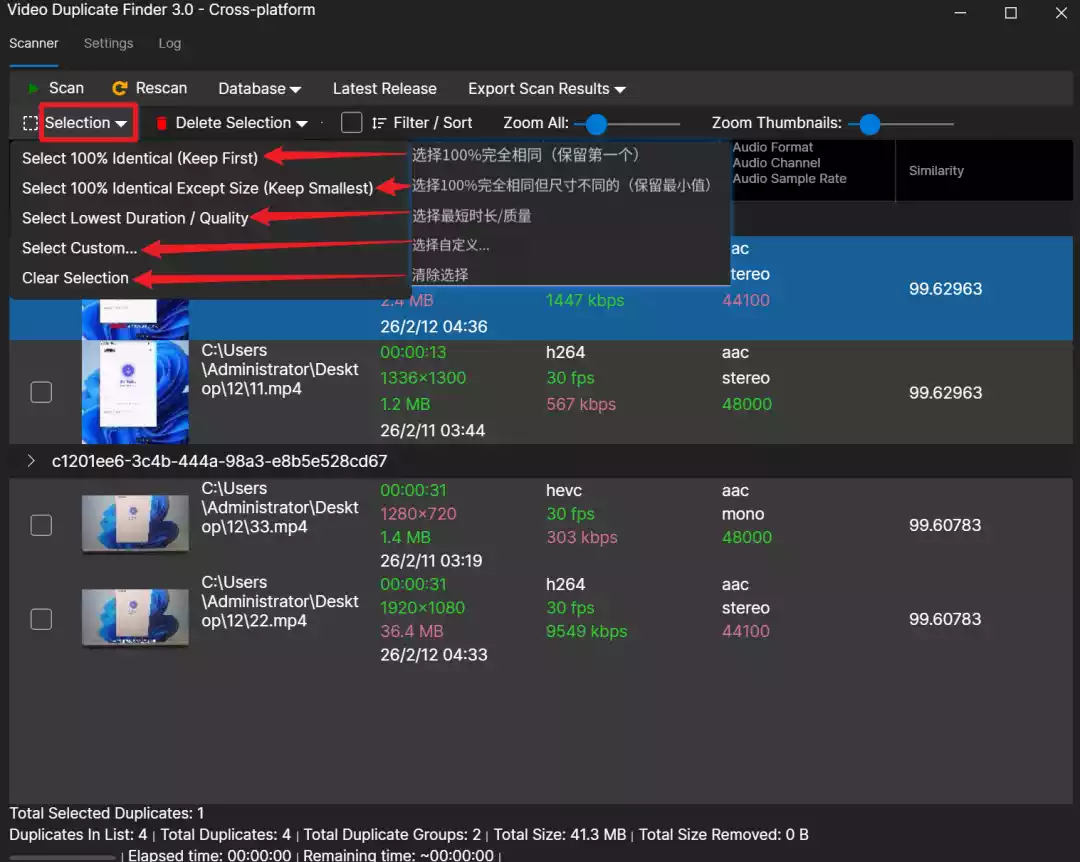Expand group c1201ee6-3c4b-444a-98a3-e8b5e528cd67
This screenshot has height=862, width=1080.
coord(31,461)
